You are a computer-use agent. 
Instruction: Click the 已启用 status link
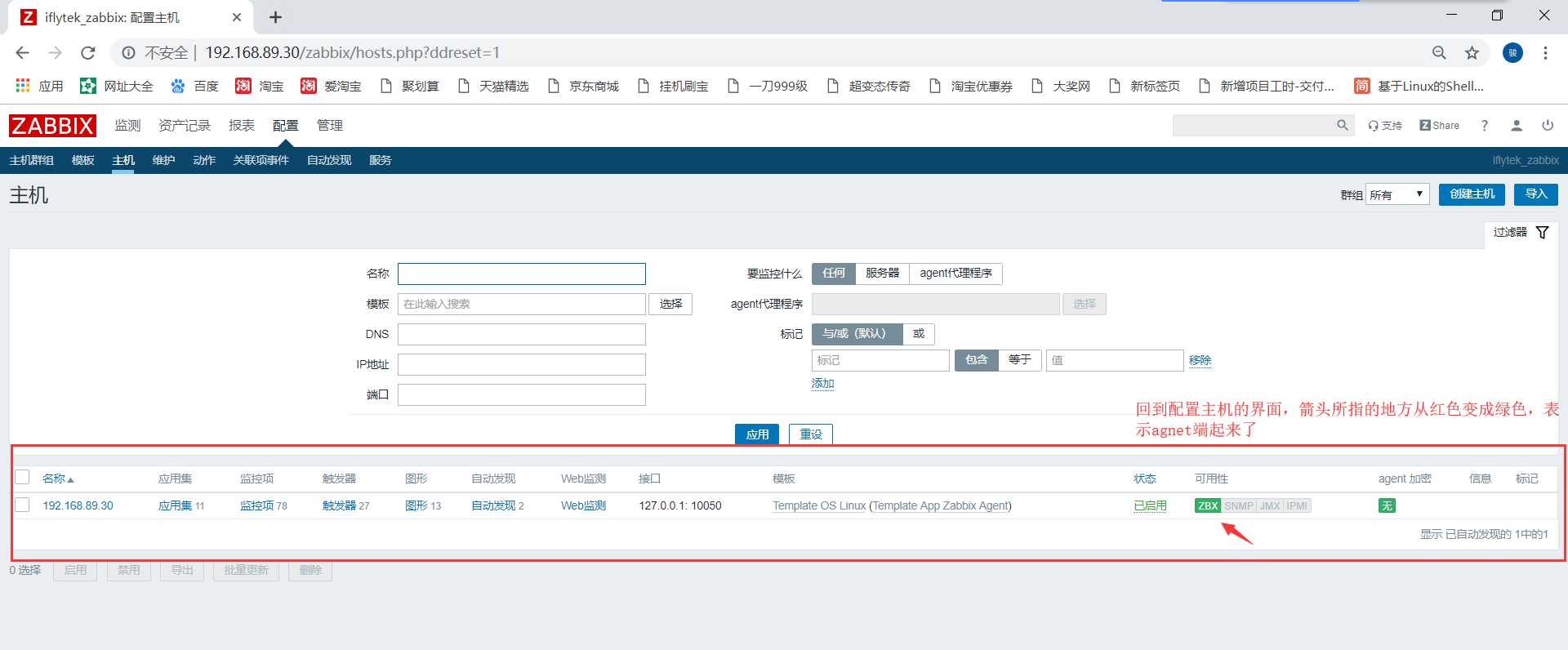click(x=1150, y=506)
